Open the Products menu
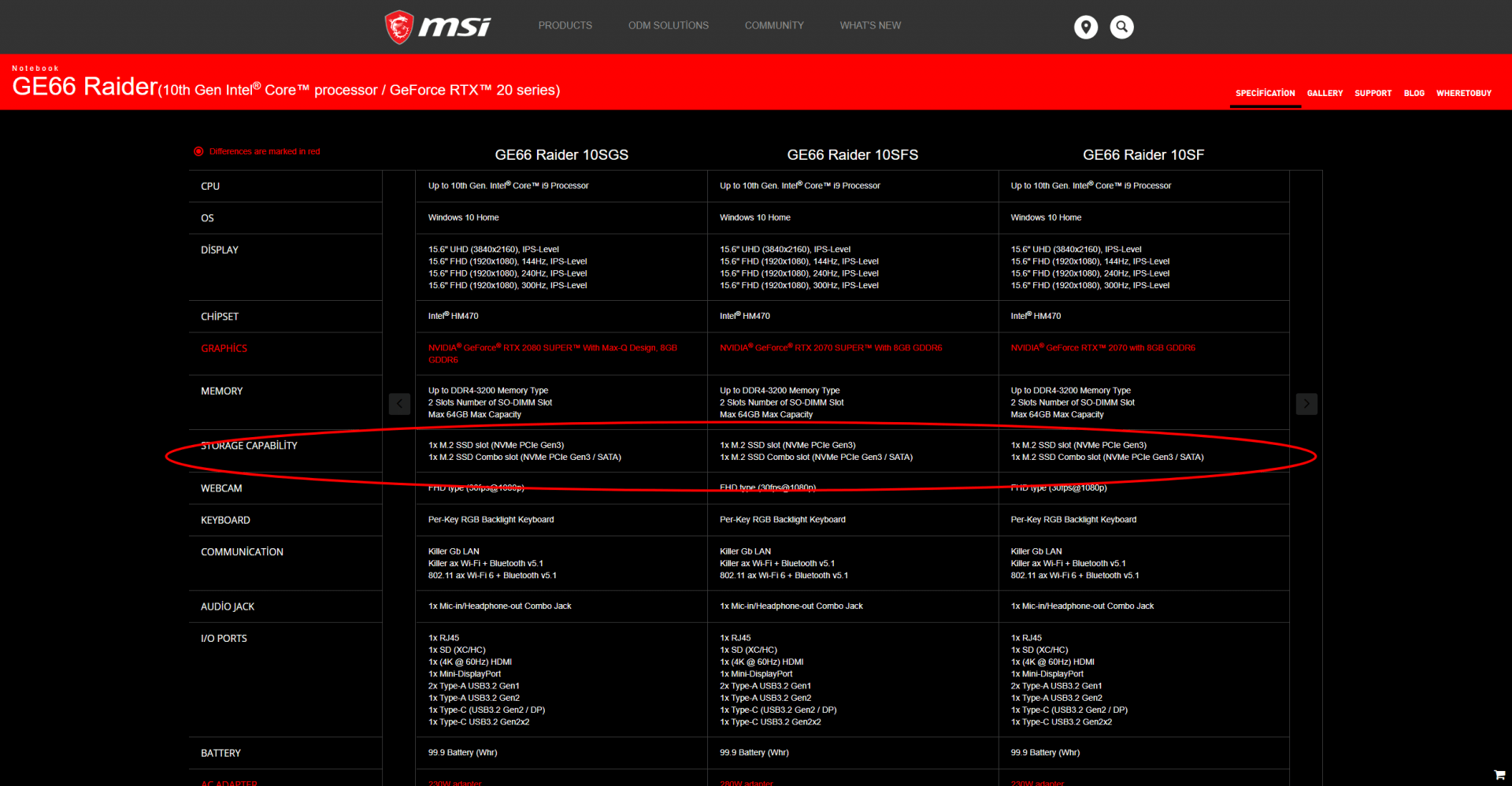 click(x=565, y=26)
